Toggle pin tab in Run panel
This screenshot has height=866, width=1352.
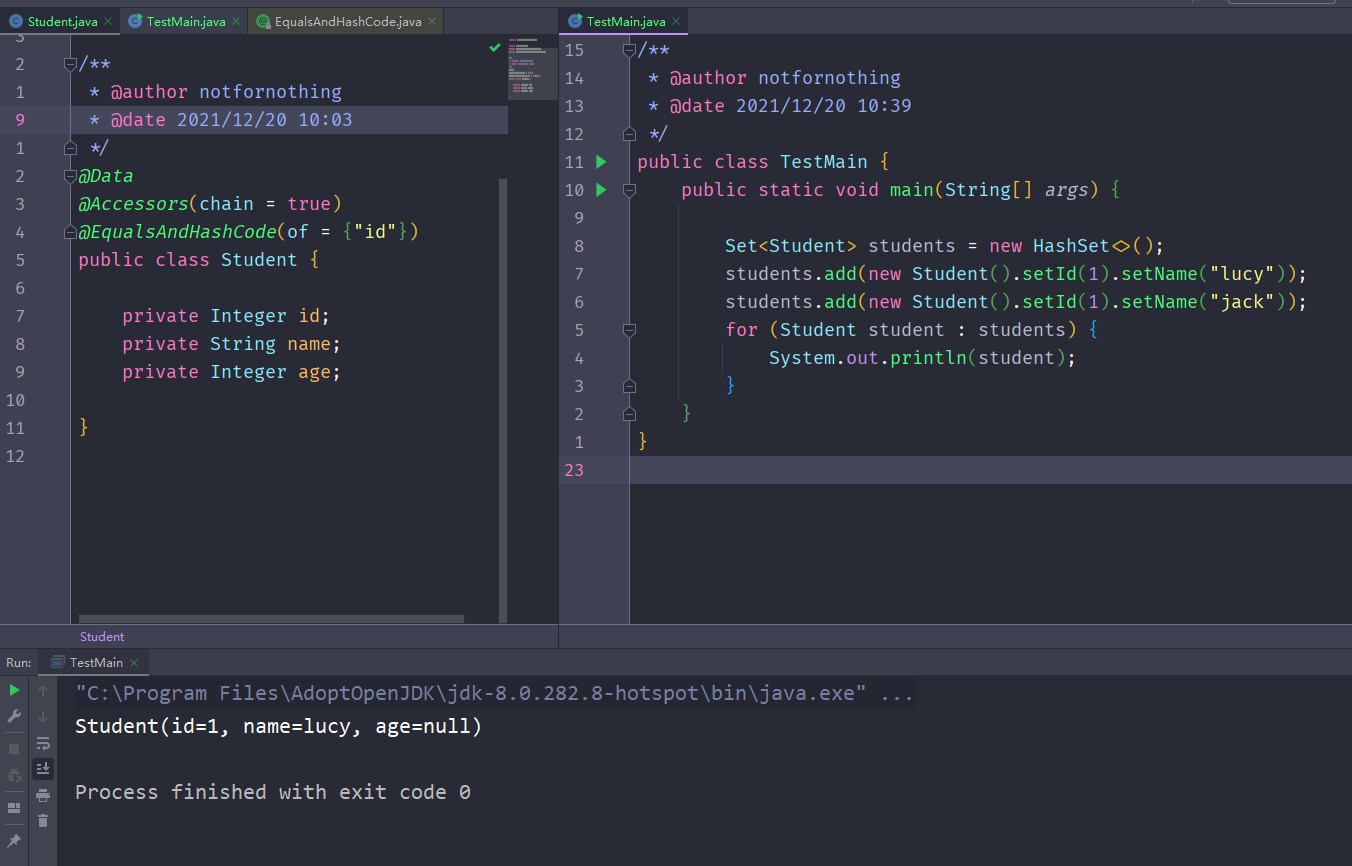14,841
